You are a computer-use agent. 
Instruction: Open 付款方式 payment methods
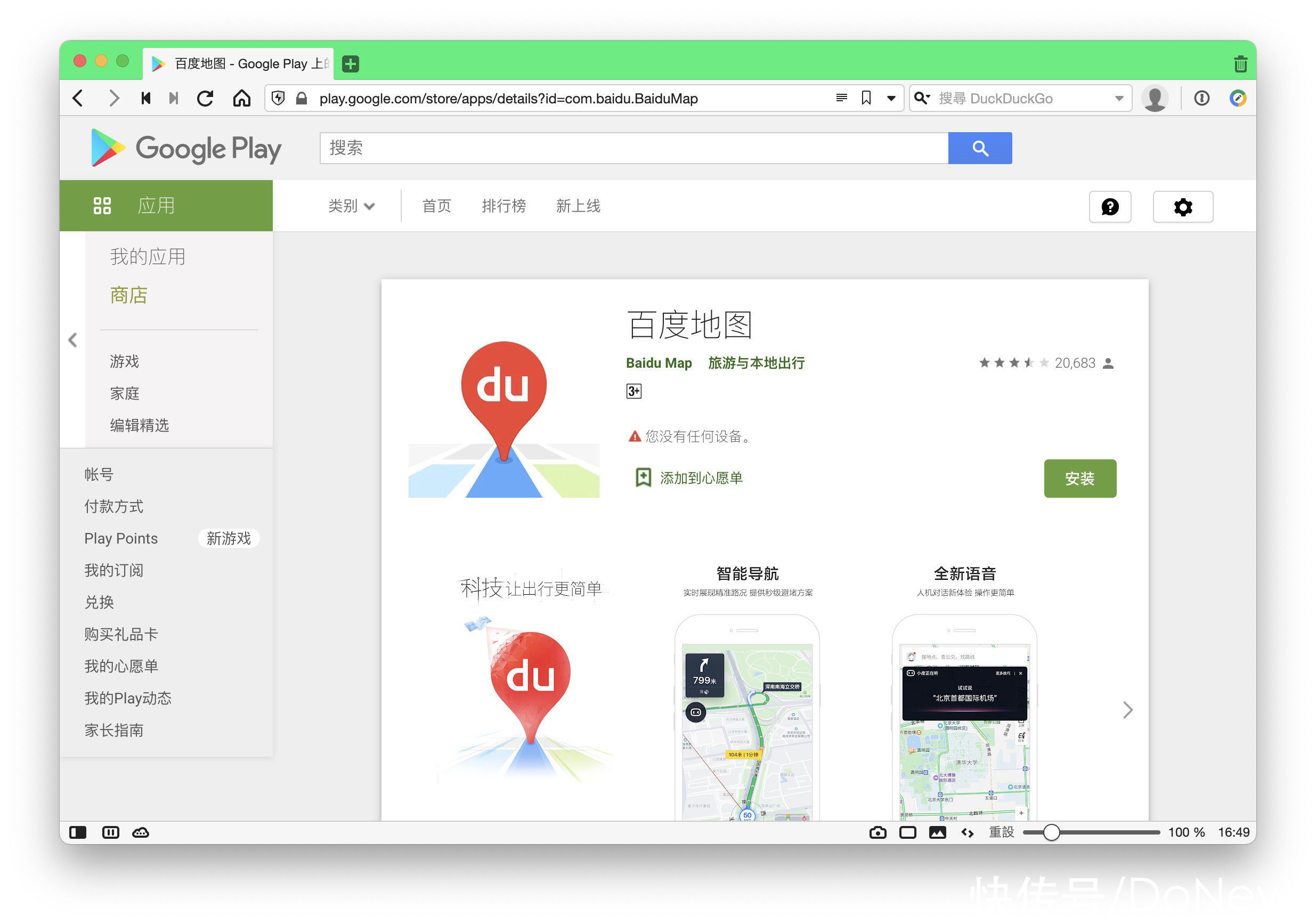[114, 506]
